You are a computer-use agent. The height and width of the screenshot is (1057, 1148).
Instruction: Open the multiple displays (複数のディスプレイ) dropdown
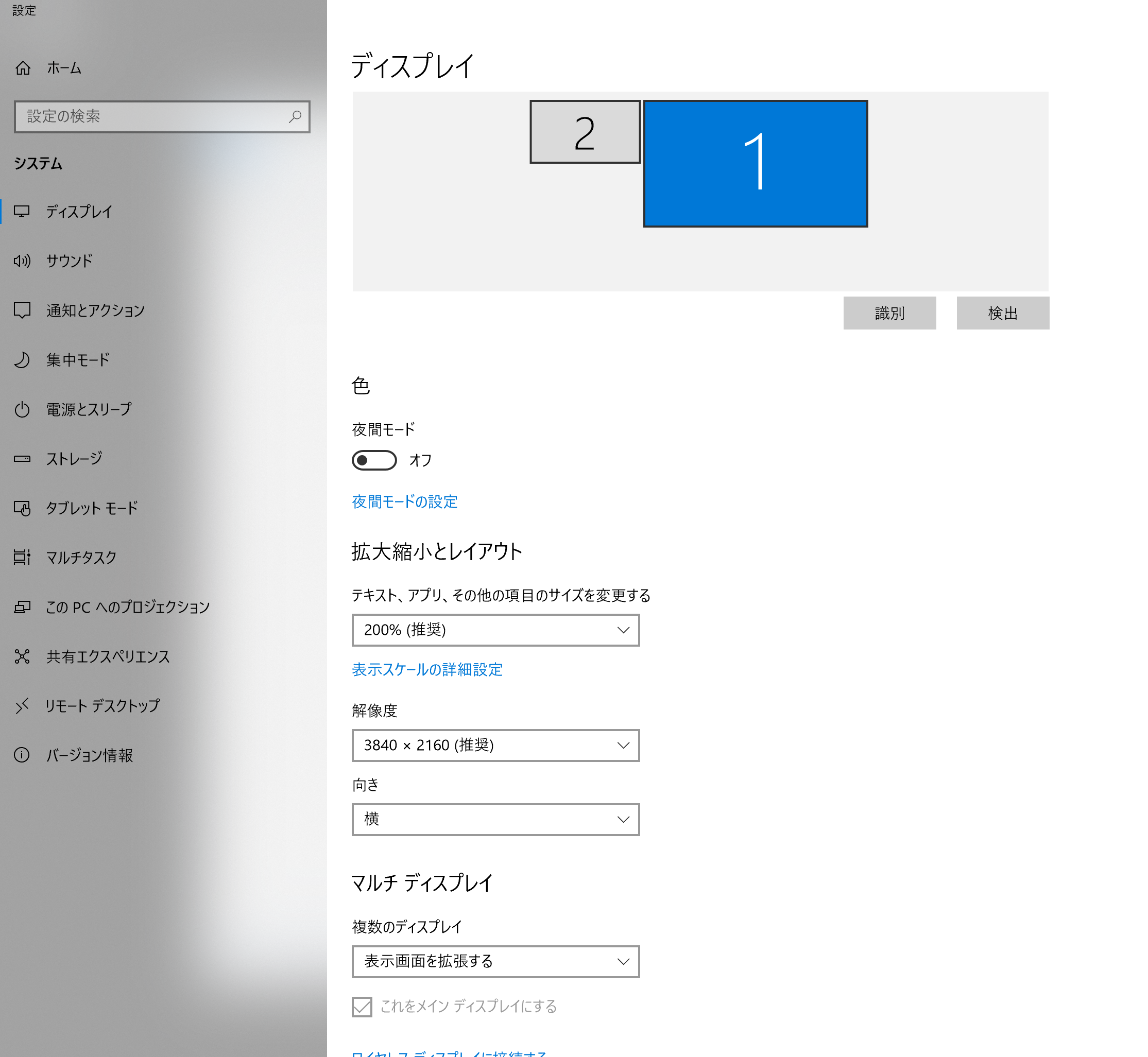[x=495, y=961]
